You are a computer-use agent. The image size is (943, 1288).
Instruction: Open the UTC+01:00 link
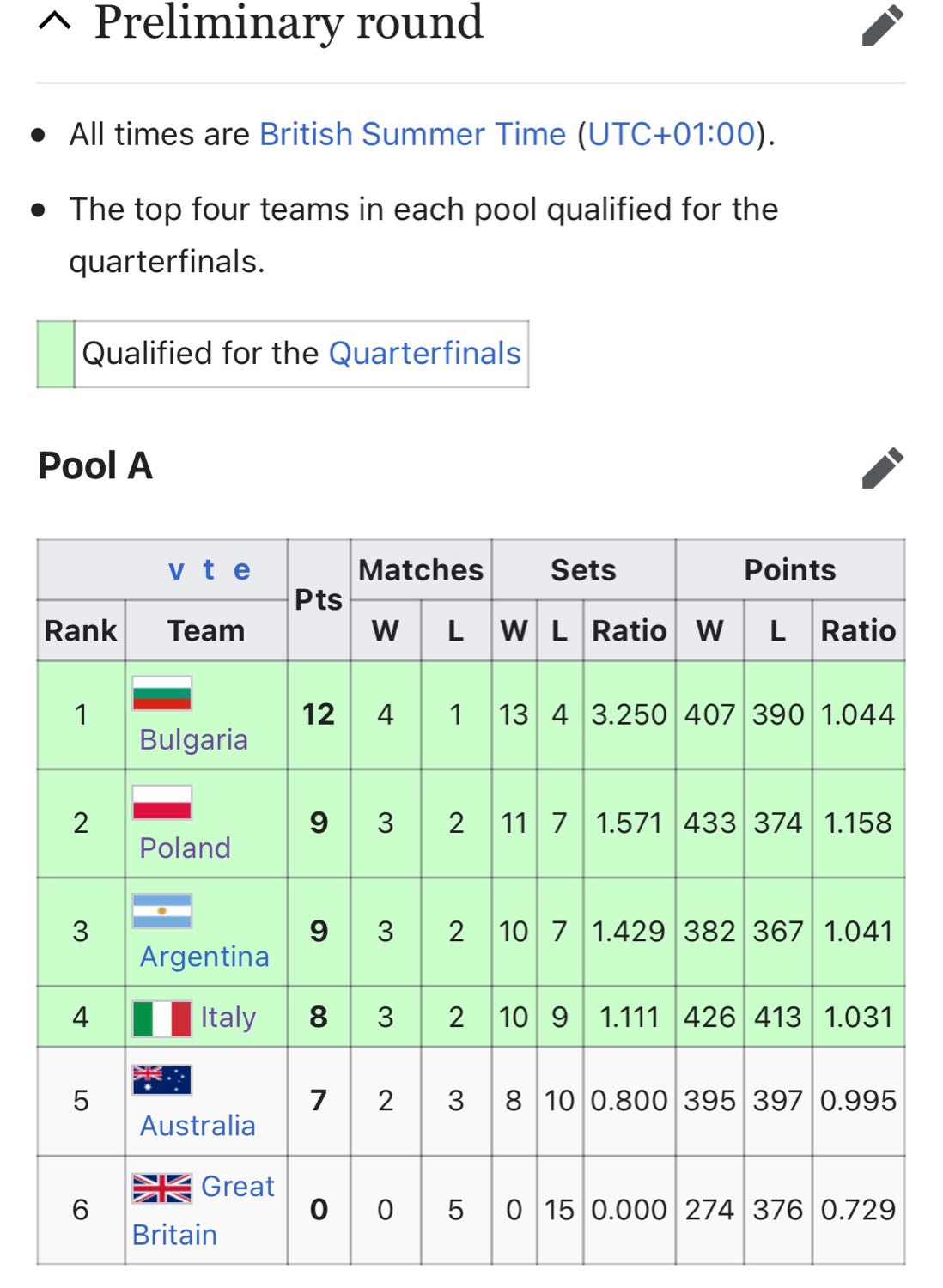coord(672,134)
